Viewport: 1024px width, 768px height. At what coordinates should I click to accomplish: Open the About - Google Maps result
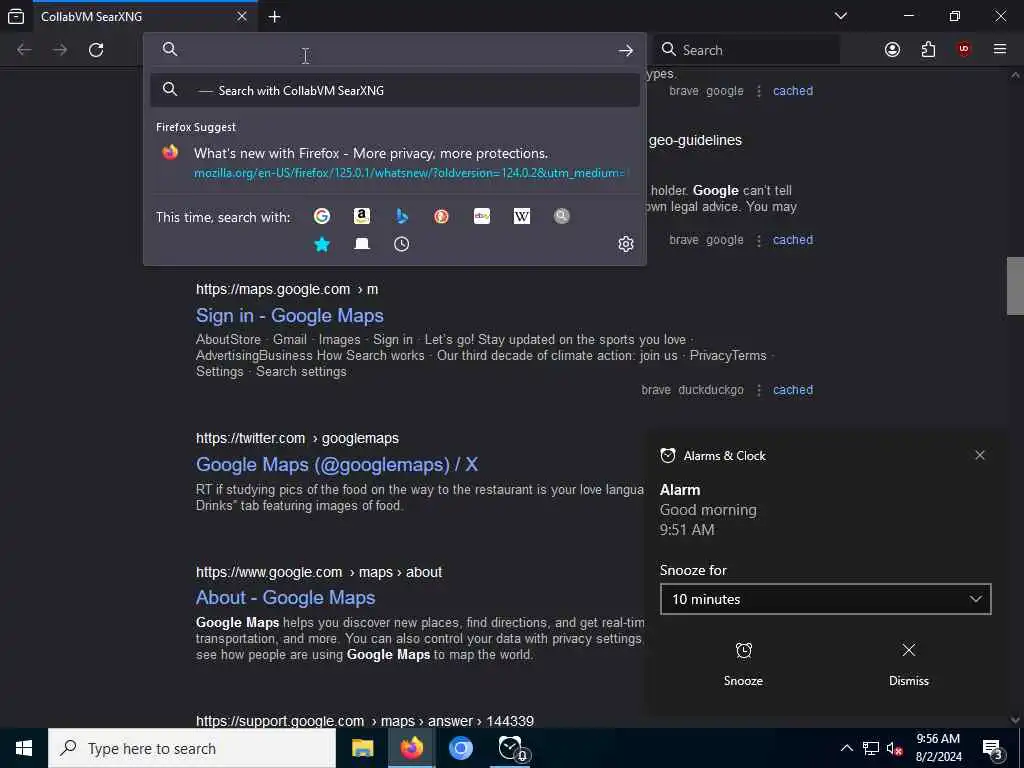point(285,598)
